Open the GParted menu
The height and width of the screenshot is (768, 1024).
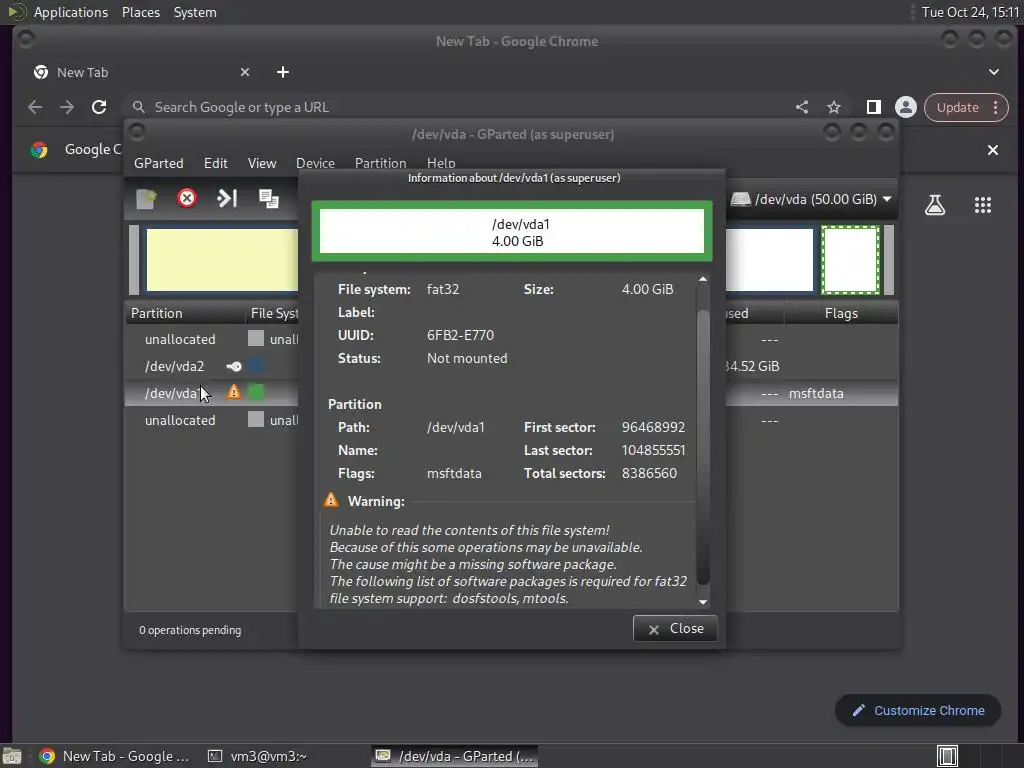tap(159, 163)
